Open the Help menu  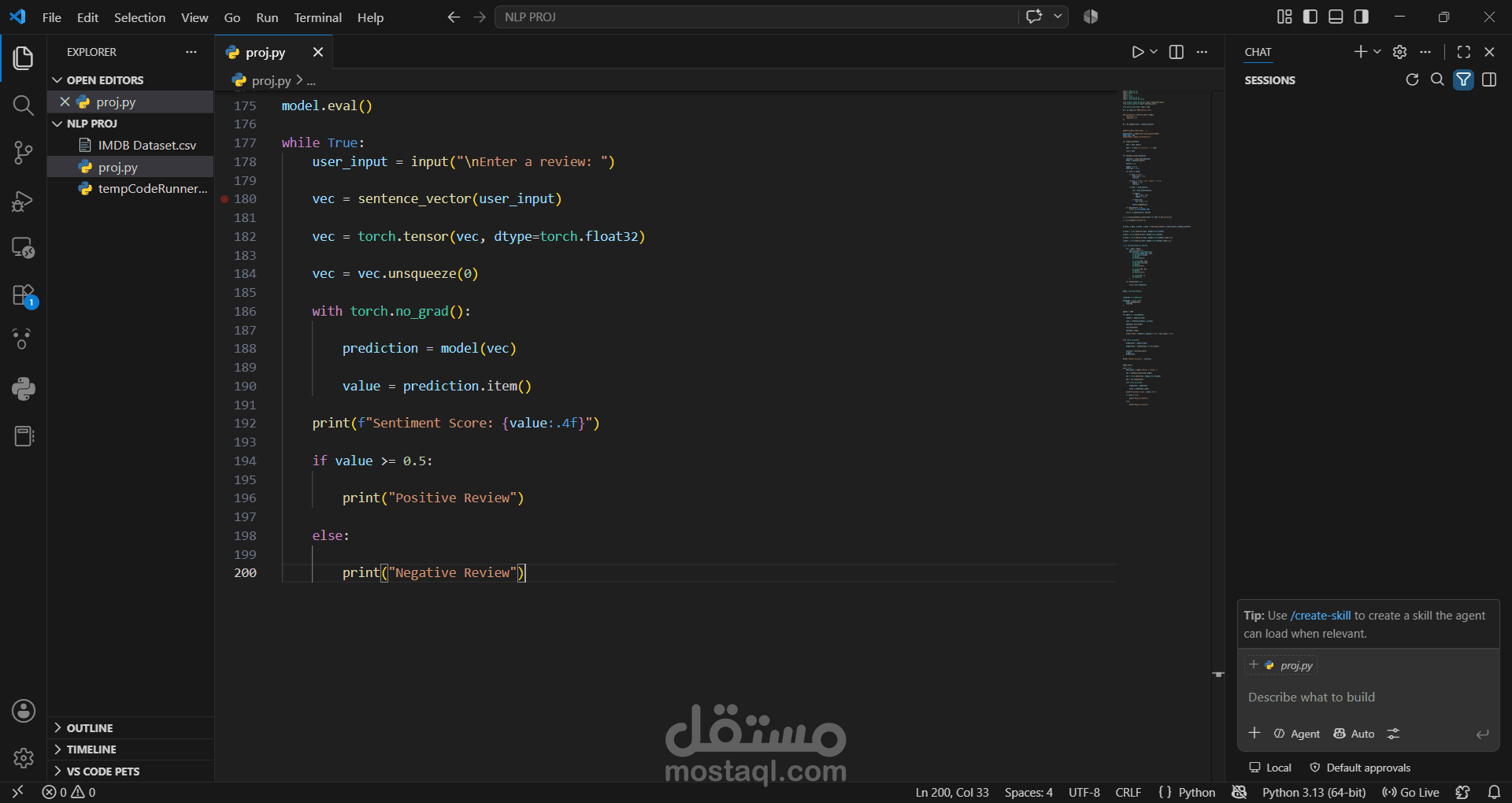pos(370,17)
